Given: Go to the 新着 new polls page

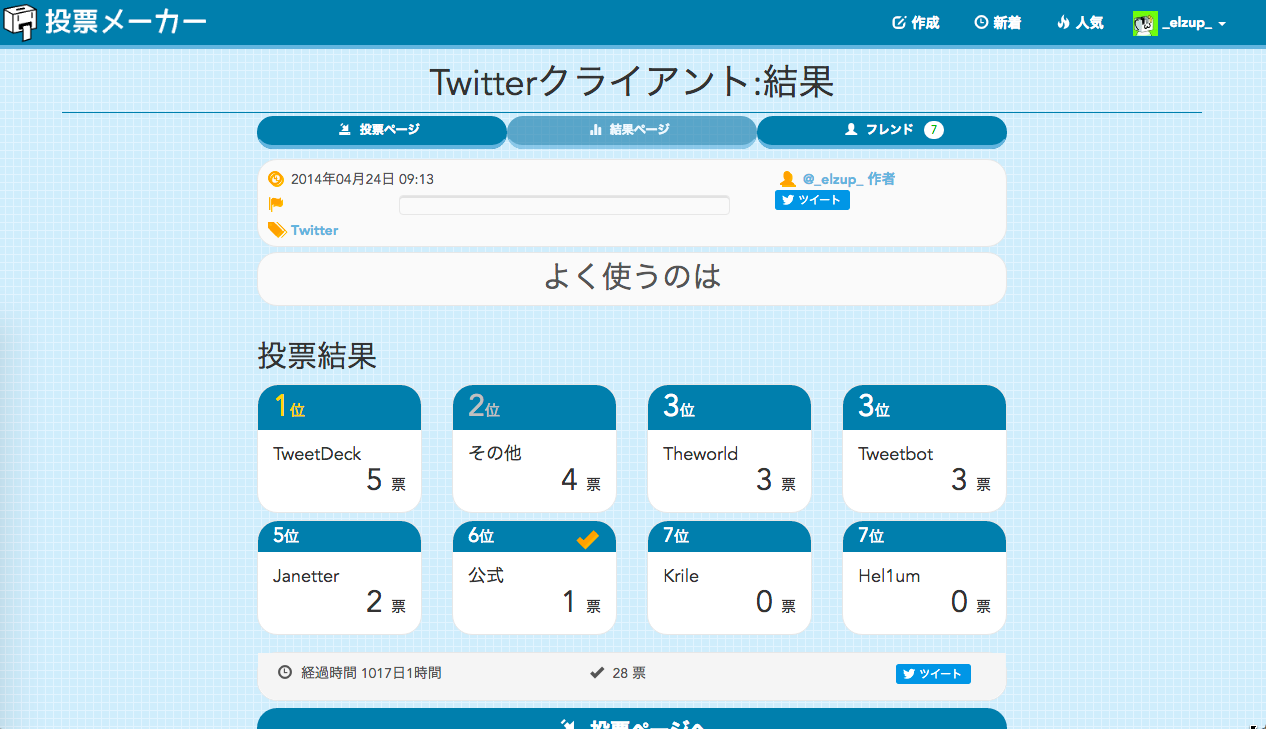Looking at the screenshot, I should click(x=998, y=22).
